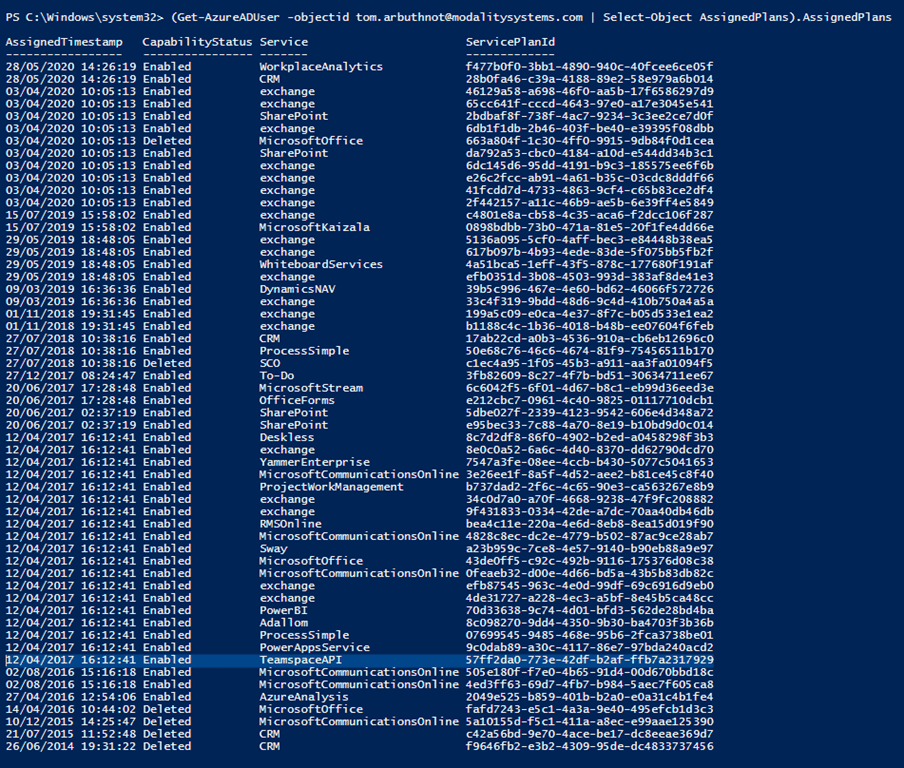Viewport: 904px width, 768px height.
Task: Click the YammerEnterprise service entry
Action: pos(314,462)
